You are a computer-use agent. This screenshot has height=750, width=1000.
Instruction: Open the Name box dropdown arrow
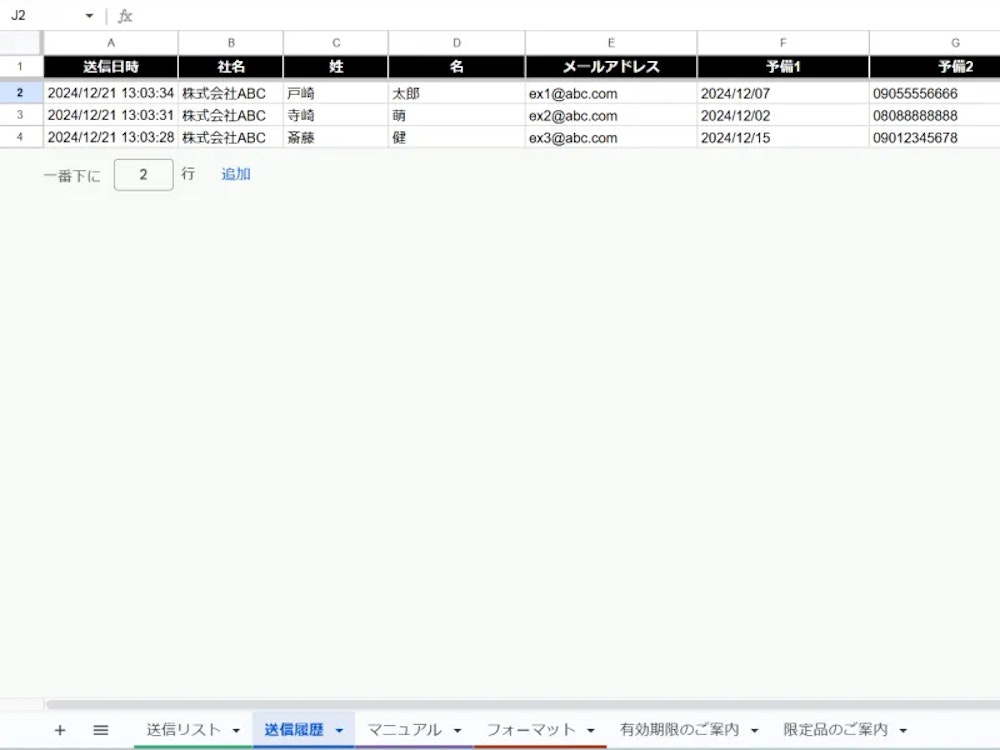pyautogui.click(x=89, y=16)
